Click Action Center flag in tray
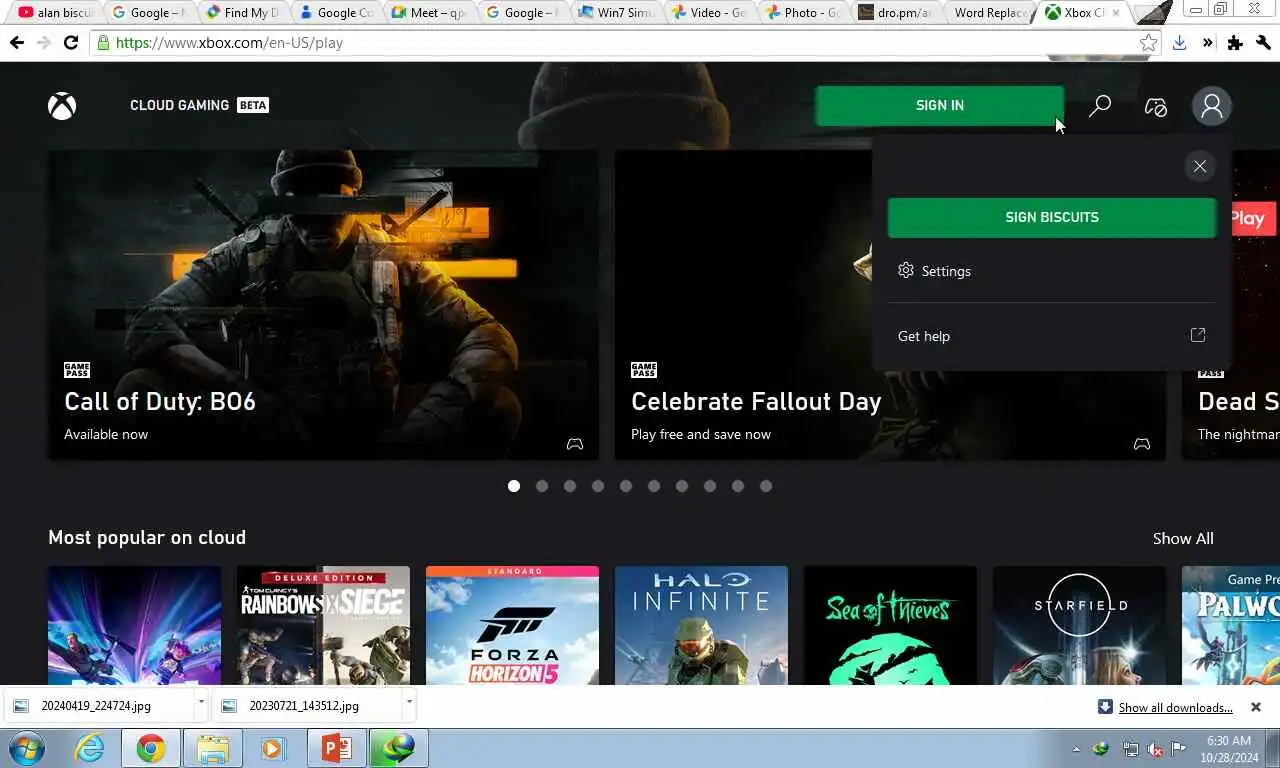Screen dimensions: 1280x768 point(1179,749)
